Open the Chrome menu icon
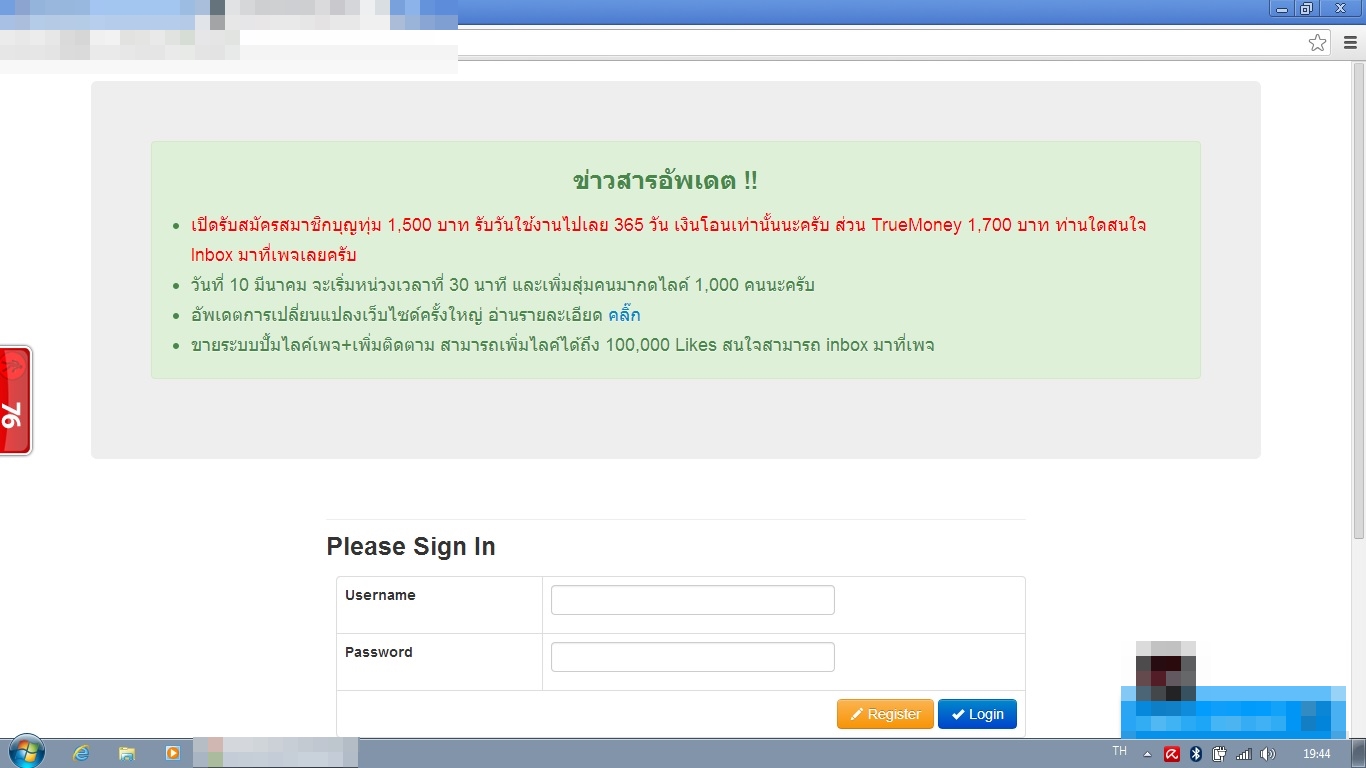The width and height of the screenshot is (1366, 768). [1350, 43]
